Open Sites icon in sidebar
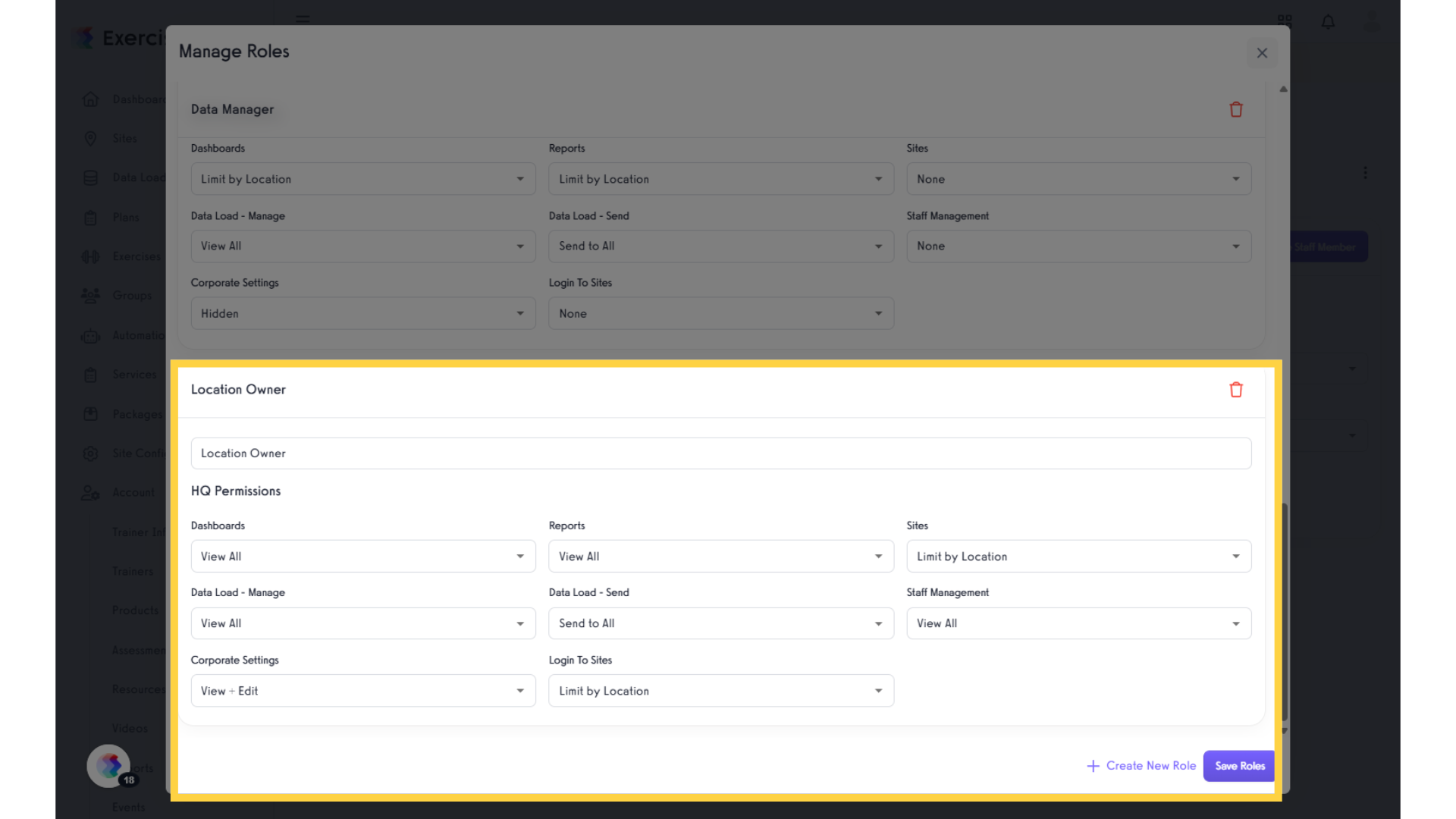The width and height of the screenshot is (1456, 819). coord(90,138)
